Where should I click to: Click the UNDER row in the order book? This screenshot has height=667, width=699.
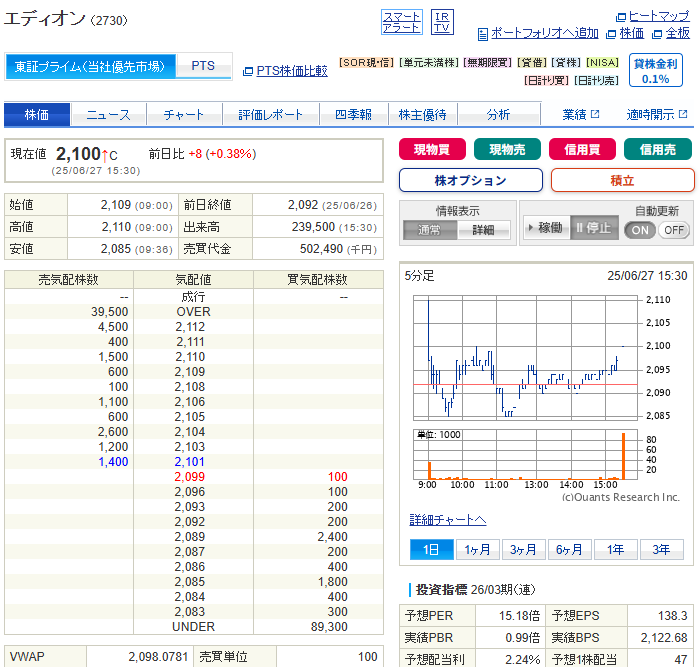[x=194, y=626]
